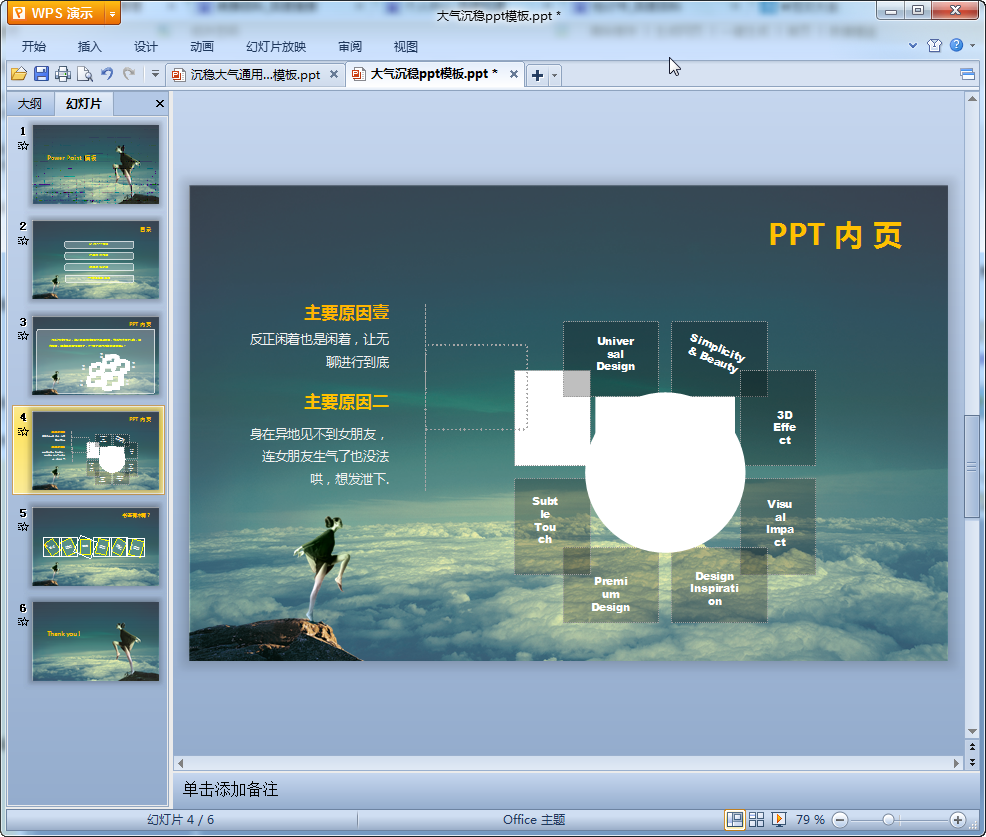Click the 79 % zoom level
Screen dimensions: 986x837
[x=810, y=820]
